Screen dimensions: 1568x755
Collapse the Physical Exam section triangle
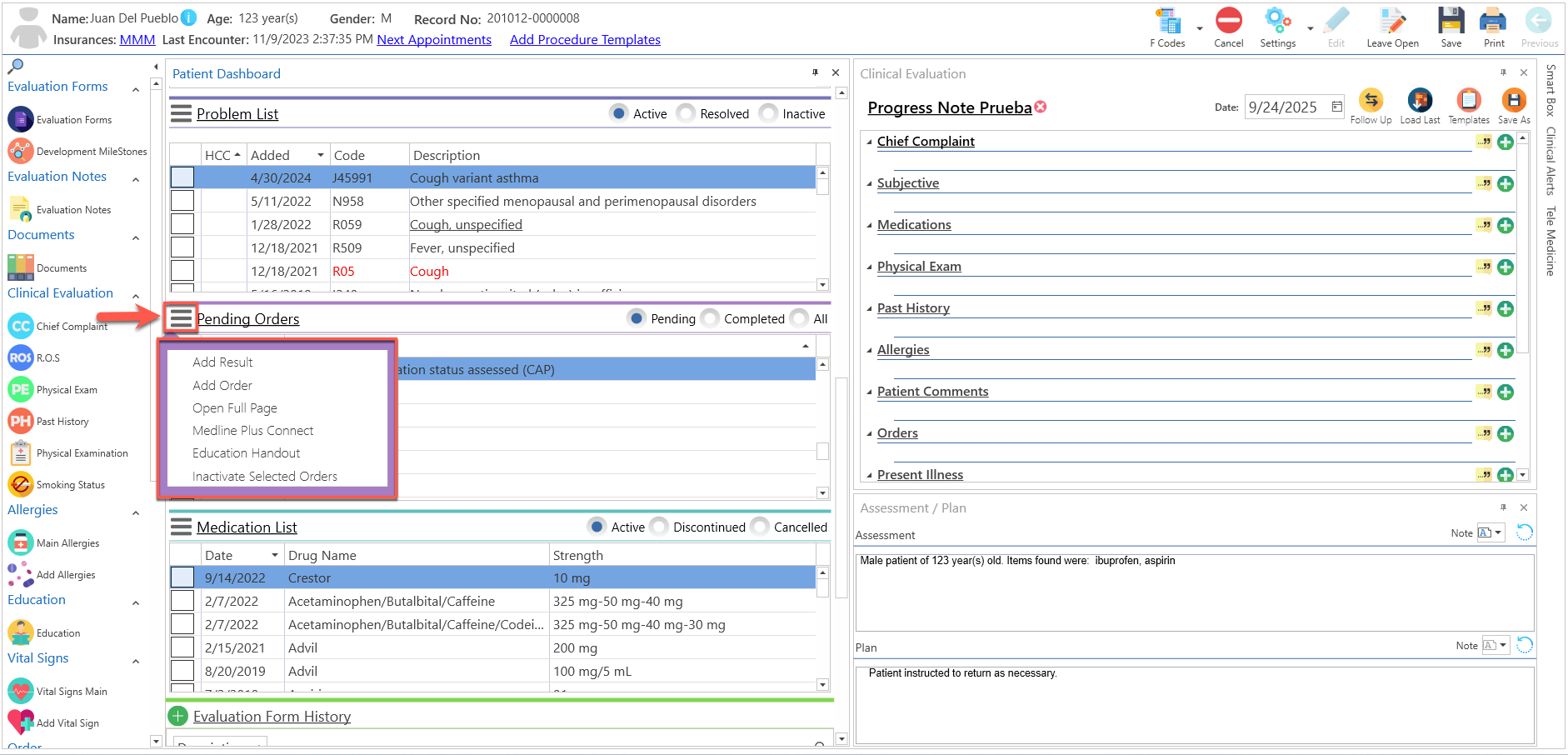(x=869, y=267)
